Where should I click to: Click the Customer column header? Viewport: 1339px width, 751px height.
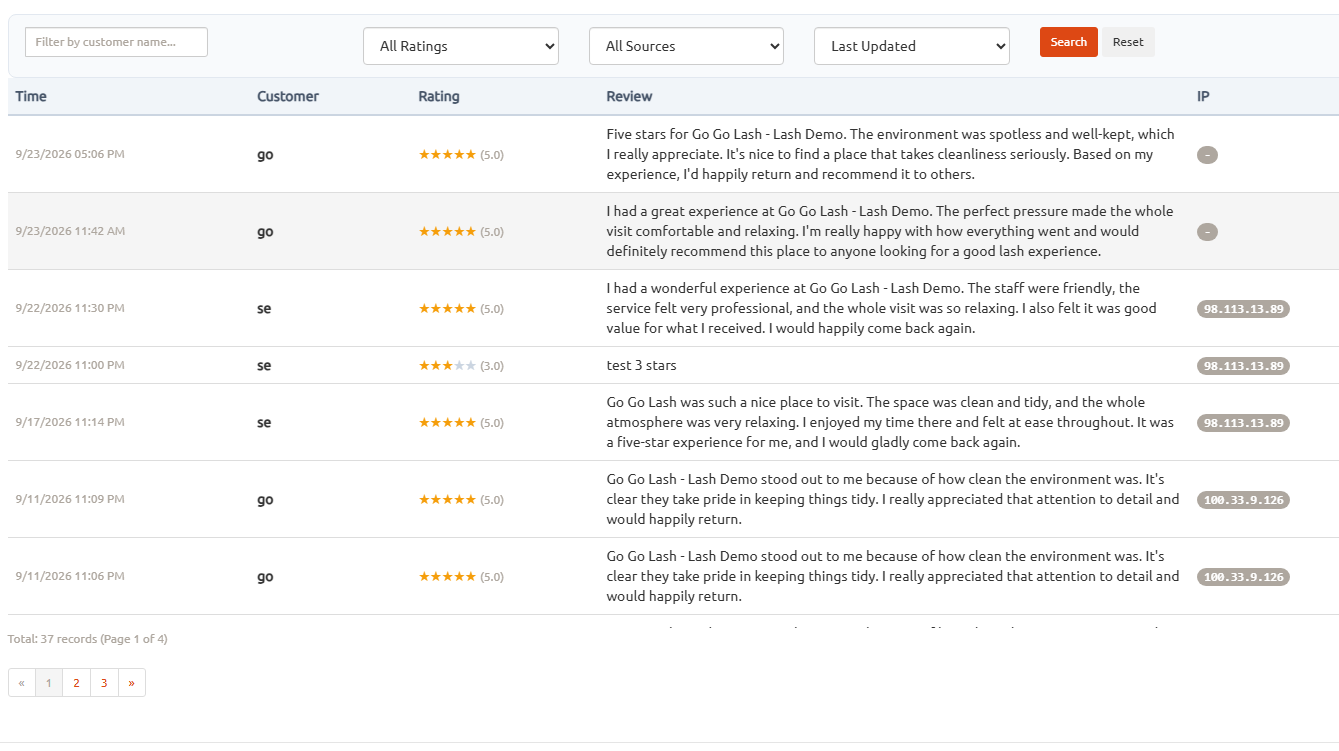point(288,96)
